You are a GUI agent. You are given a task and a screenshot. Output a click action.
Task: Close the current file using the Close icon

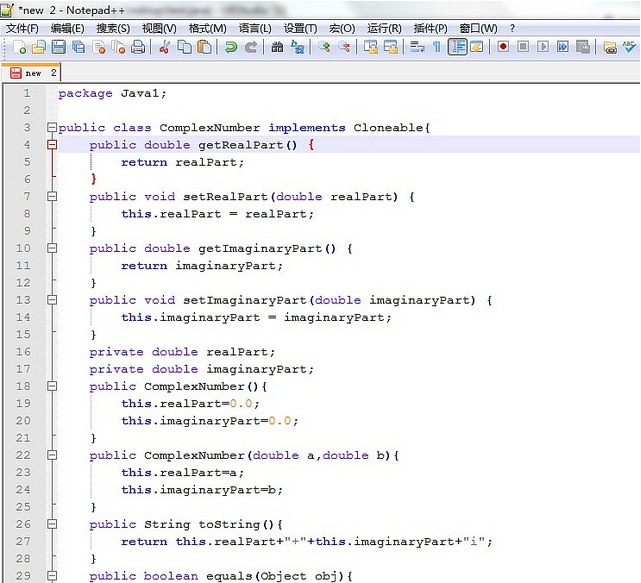(x=99, y=47)
